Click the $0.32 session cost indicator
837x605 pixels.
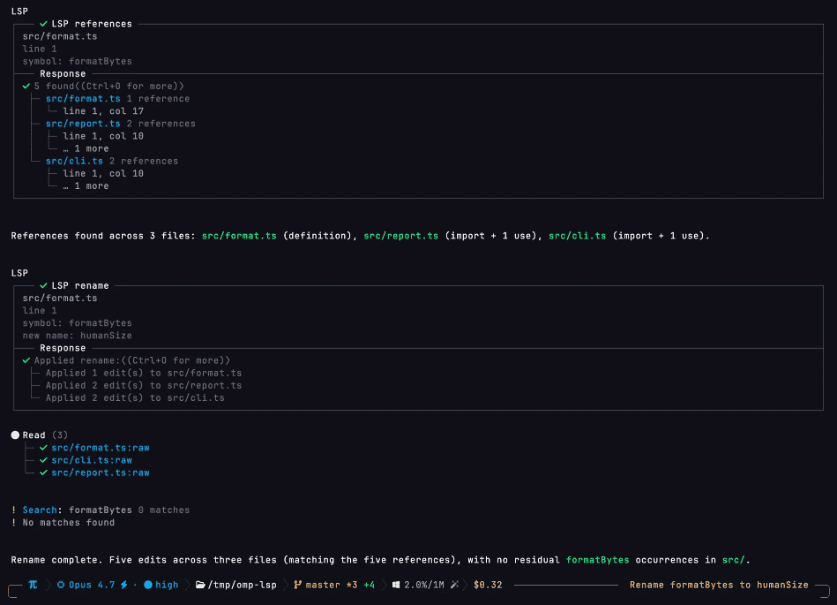(488, 585)
